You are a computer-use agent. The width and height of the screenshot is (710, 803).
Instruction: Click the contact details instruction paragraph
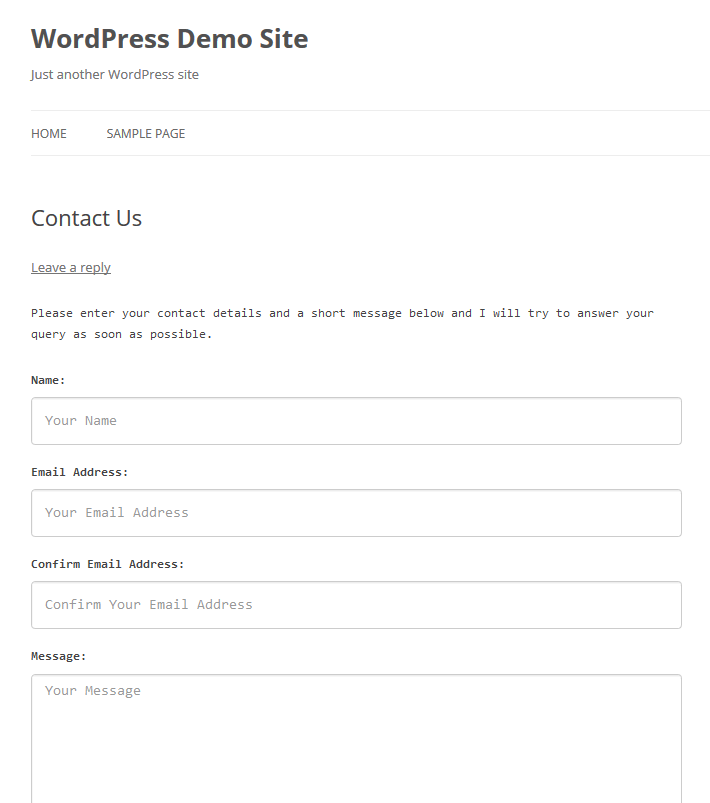(x=340, y=322)
